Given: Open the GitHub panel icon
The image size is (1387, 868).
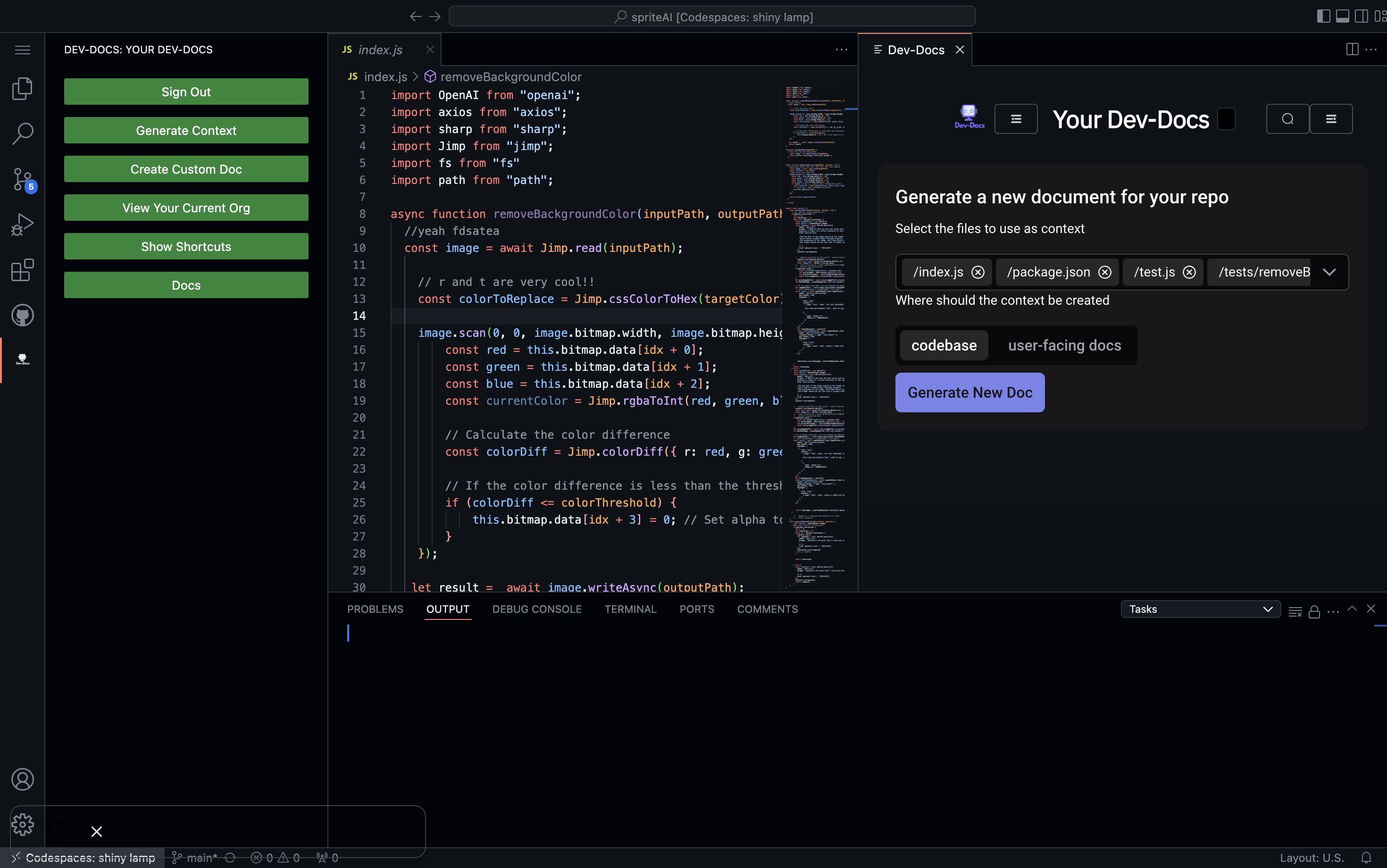Looking at the screenshot, I should pos(22,315).
